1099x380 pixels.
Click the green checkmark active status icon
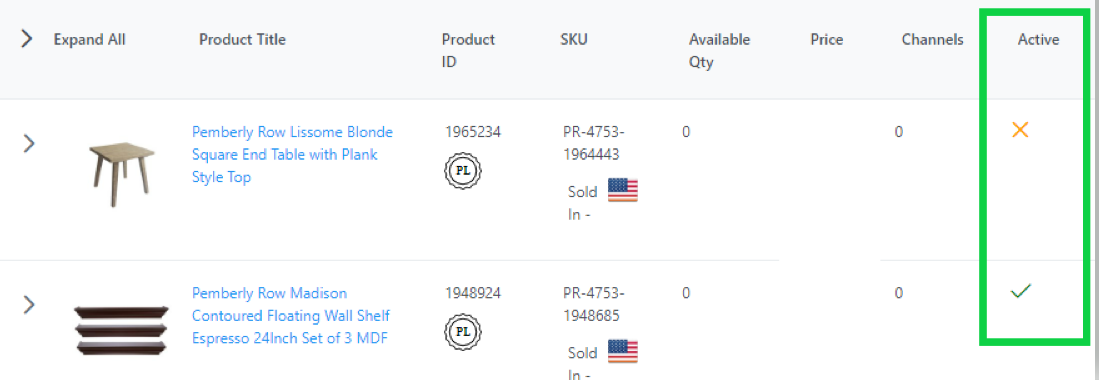[x=1020, y=291]
